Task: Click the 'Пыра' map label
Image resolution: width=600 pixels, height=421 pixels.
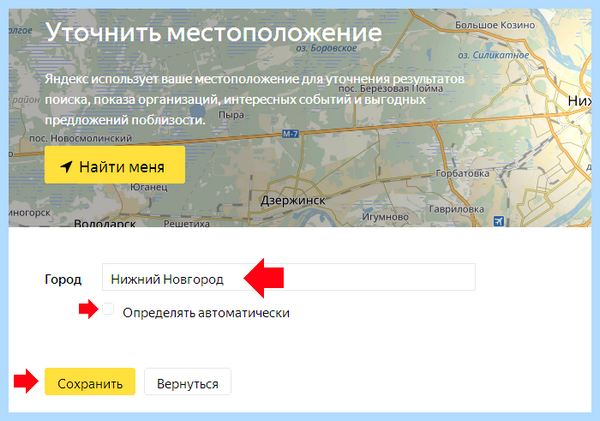Action: pyautogui.click(x=231, y=114)
